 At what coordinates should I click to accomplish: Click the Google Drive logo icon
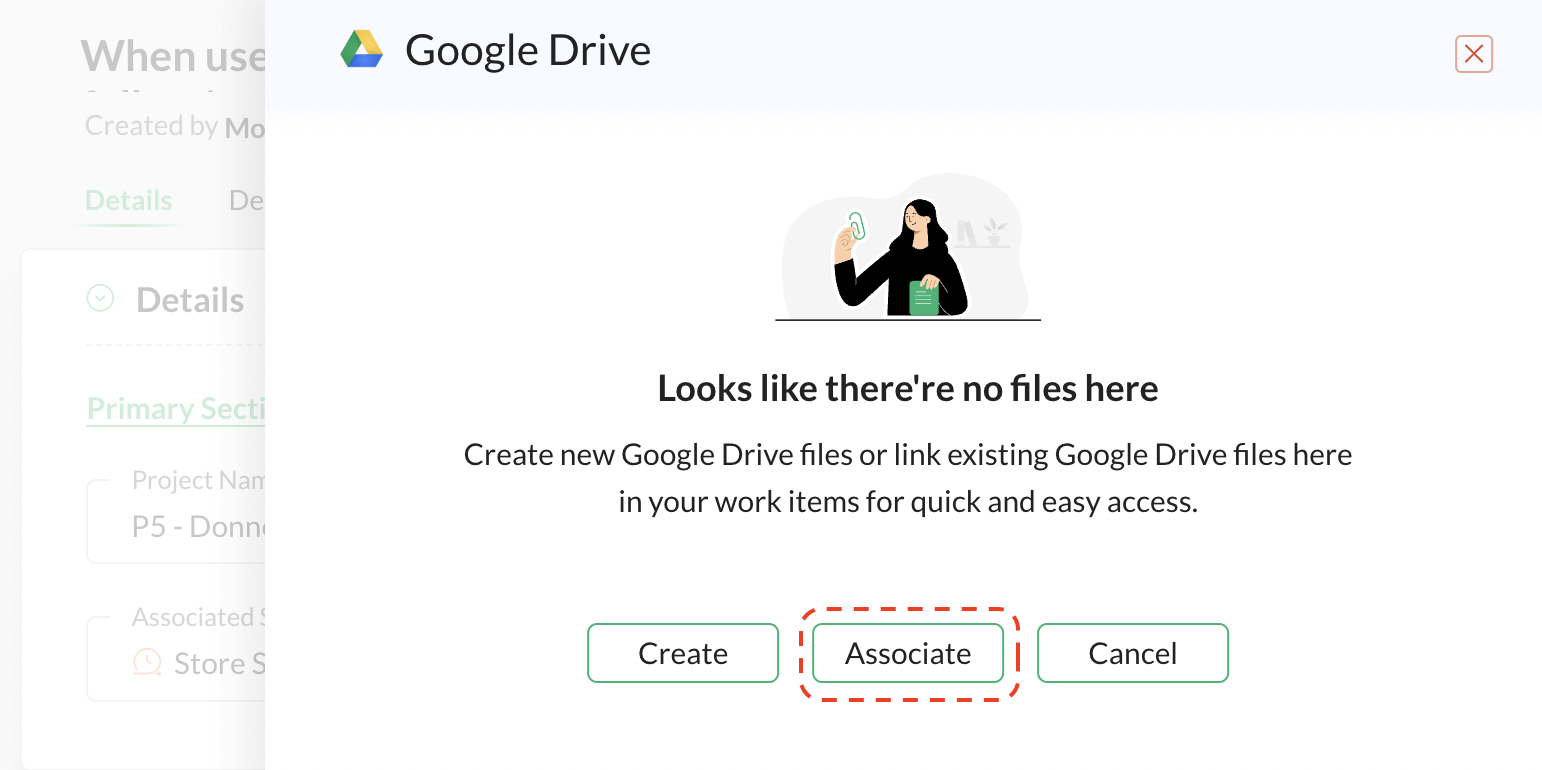(362, 49)
